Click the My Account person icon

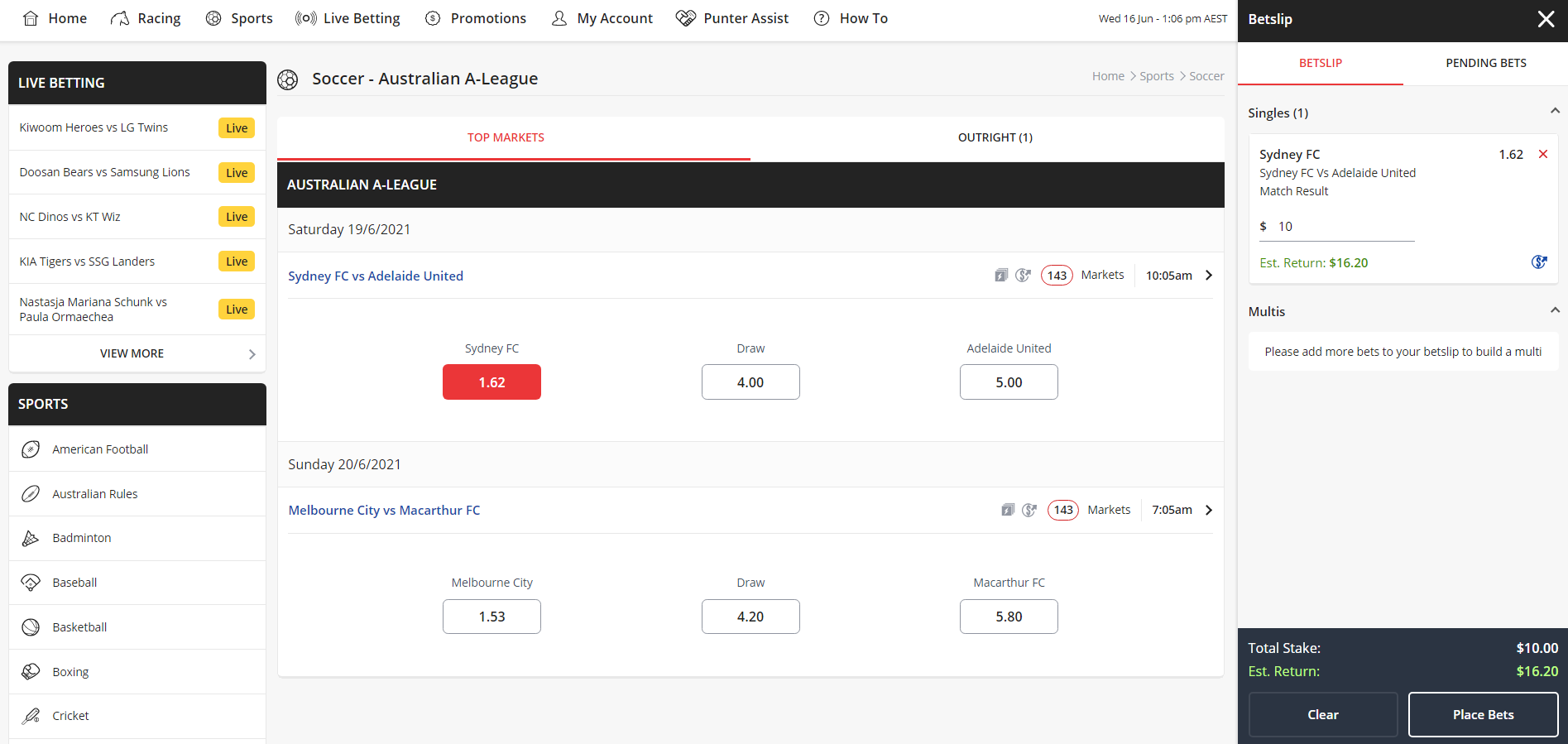pyautogui.click(x=559, y=18)
